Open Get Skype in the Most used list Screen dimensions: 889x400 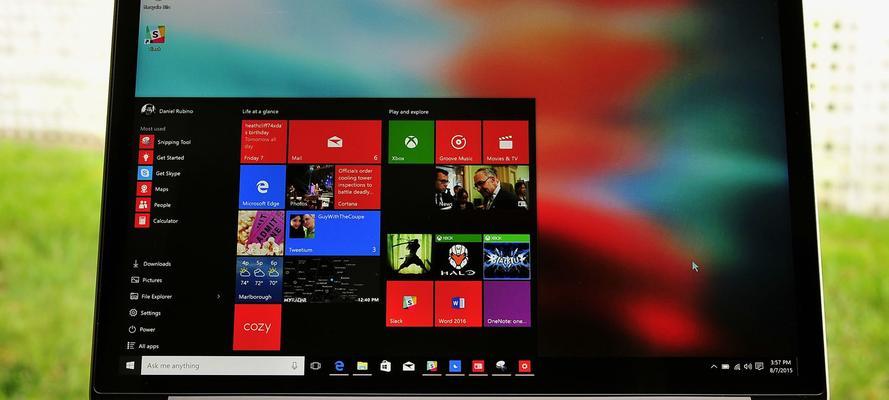[159, 173]
